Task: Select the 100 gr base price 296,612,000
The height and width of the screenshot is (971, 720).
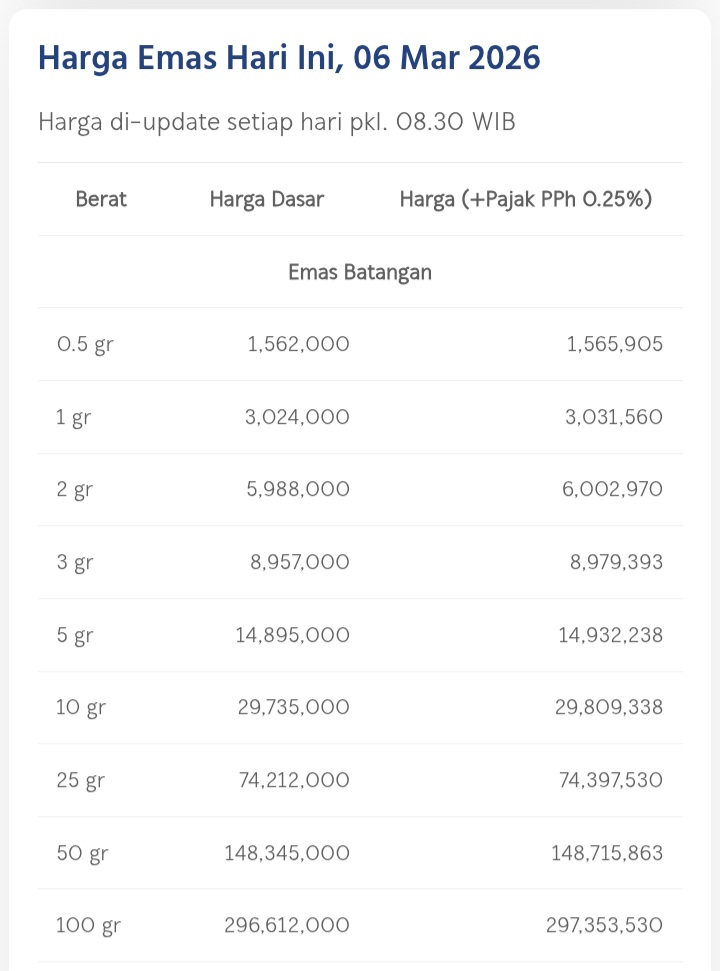Action: click(287, 925)
